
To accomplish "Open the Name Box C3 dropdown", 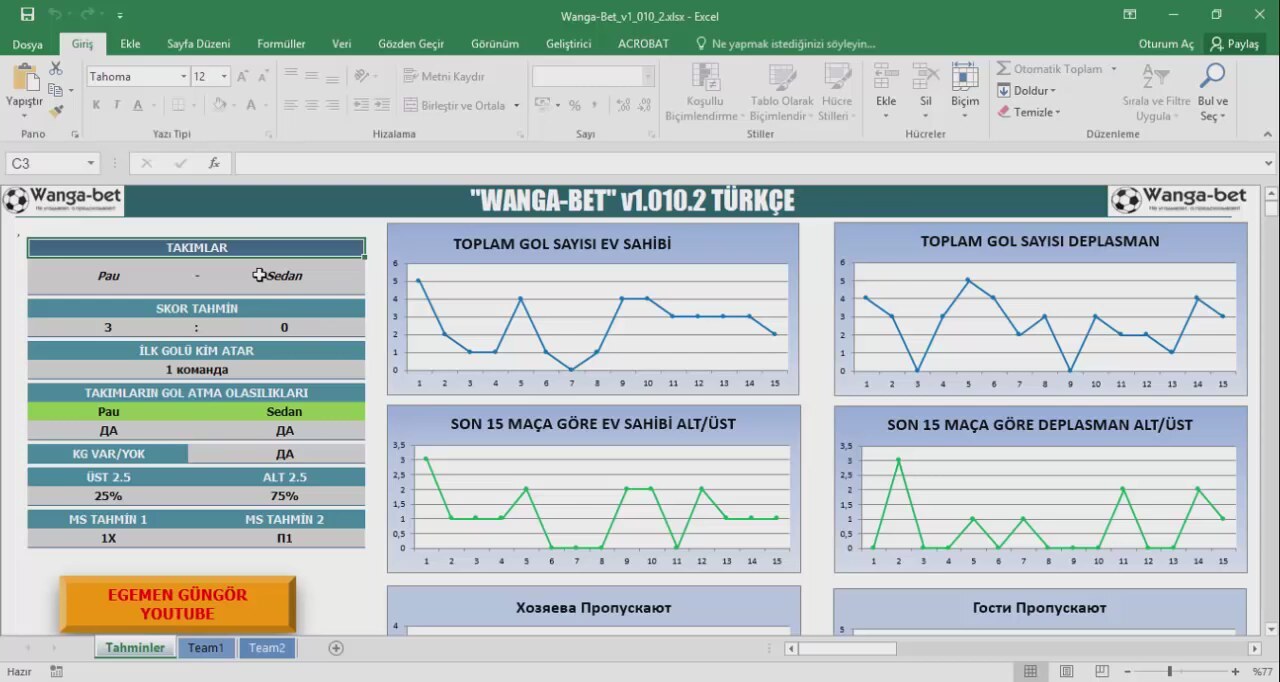I will (91, 163).
